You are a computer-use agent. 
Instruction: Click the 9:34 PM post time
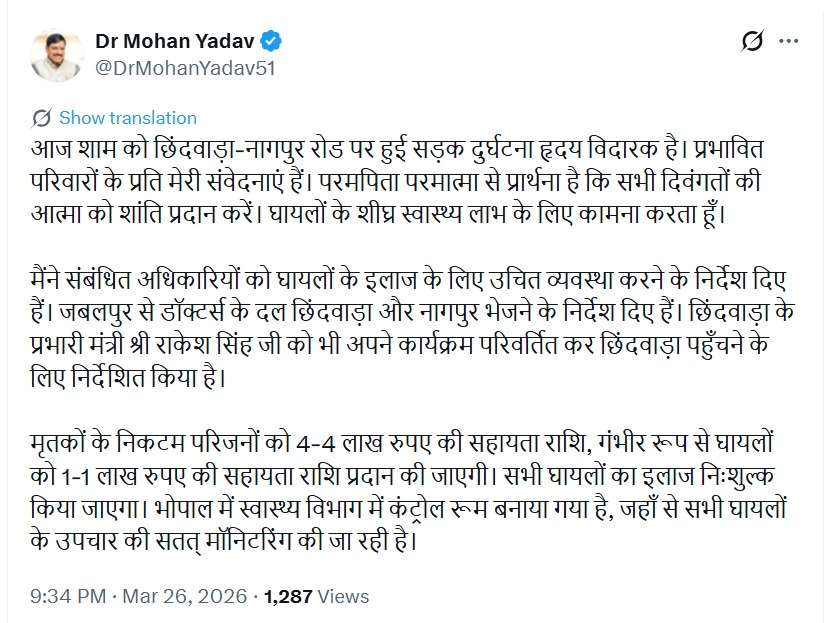[70, 597]
